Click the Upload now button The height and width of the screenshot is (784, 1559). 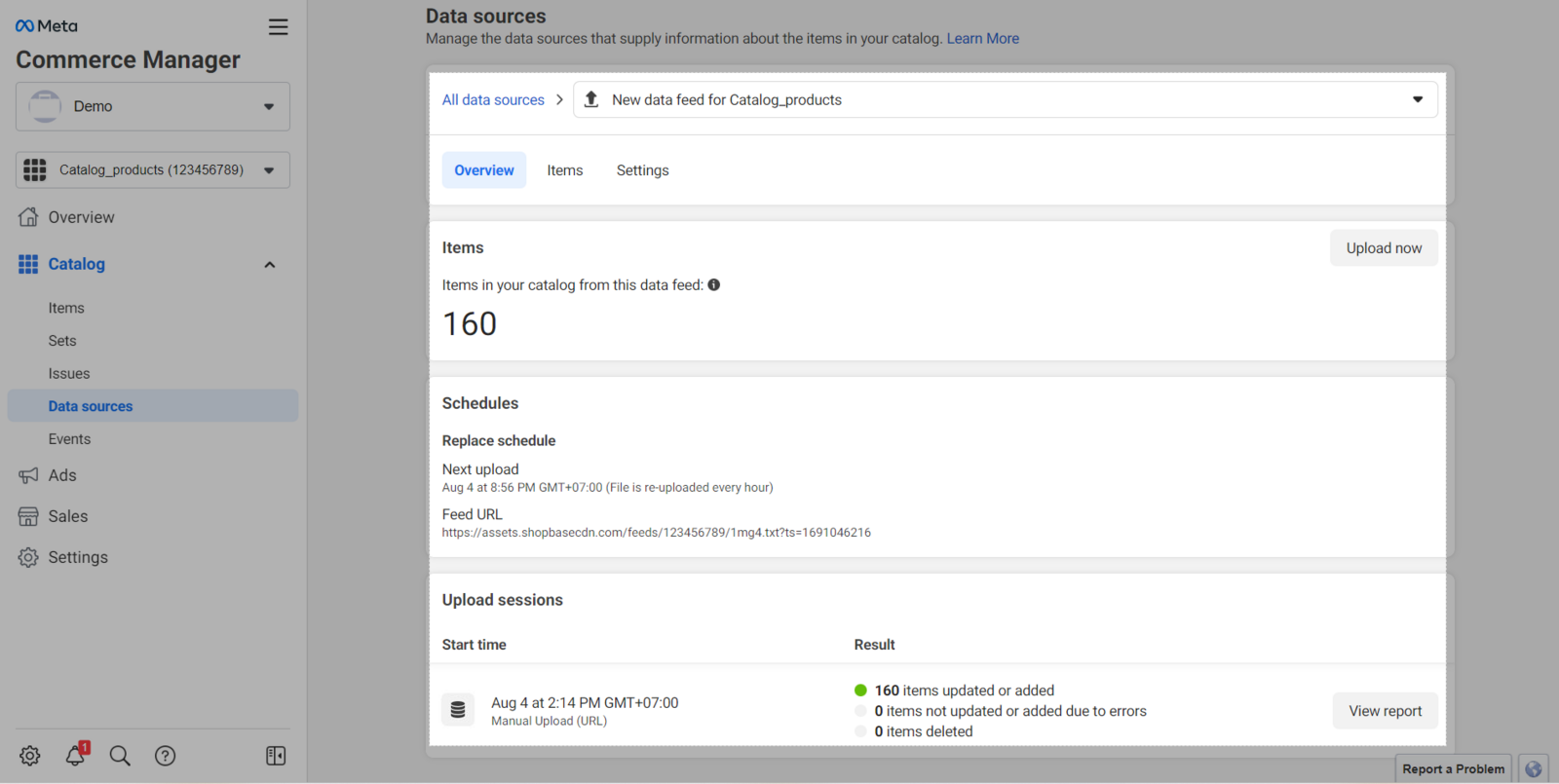[1384, 248]
